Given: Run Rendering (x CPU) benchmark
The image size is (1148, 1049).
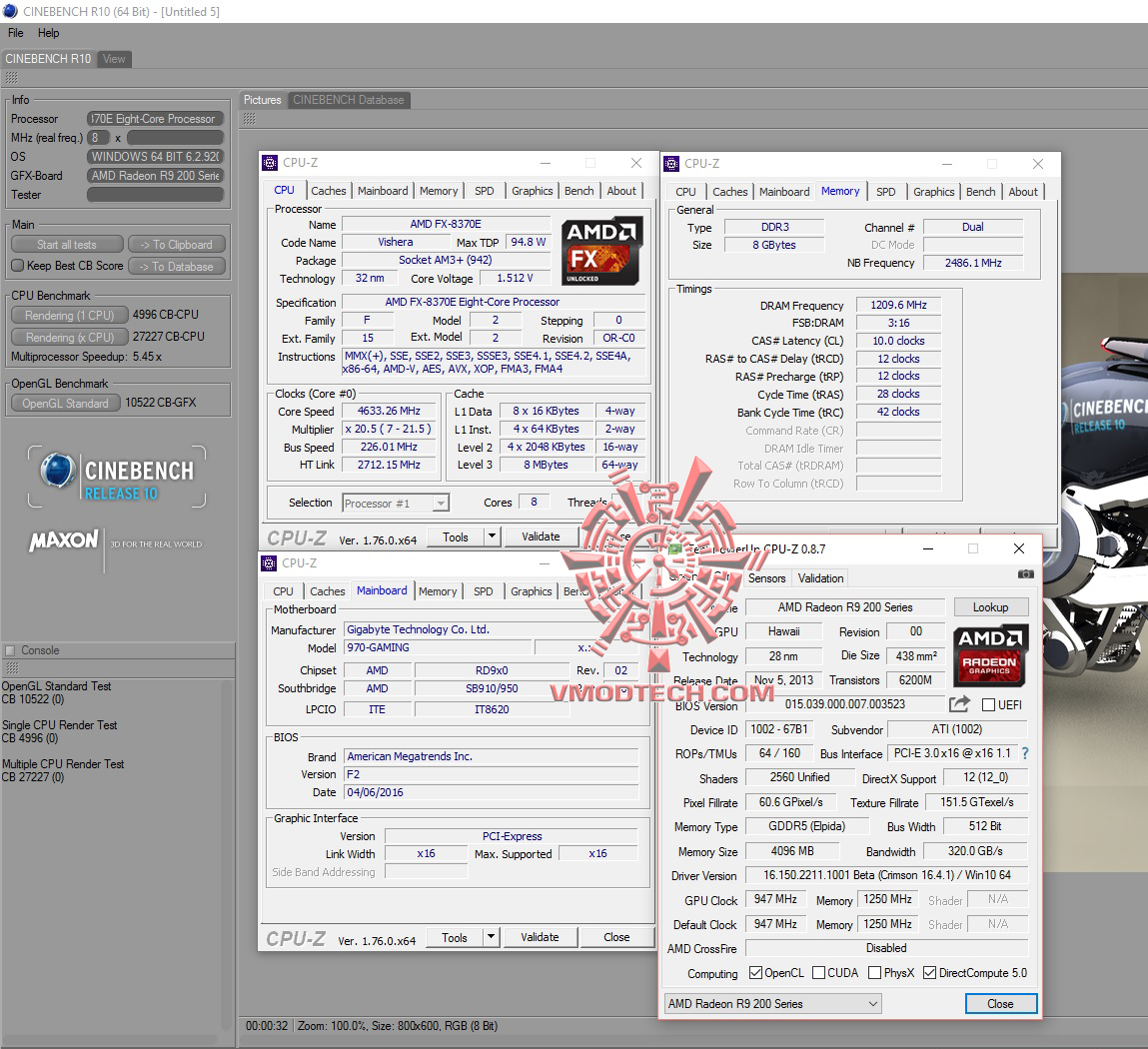Looking at the screenshot, I should [70, 337].
